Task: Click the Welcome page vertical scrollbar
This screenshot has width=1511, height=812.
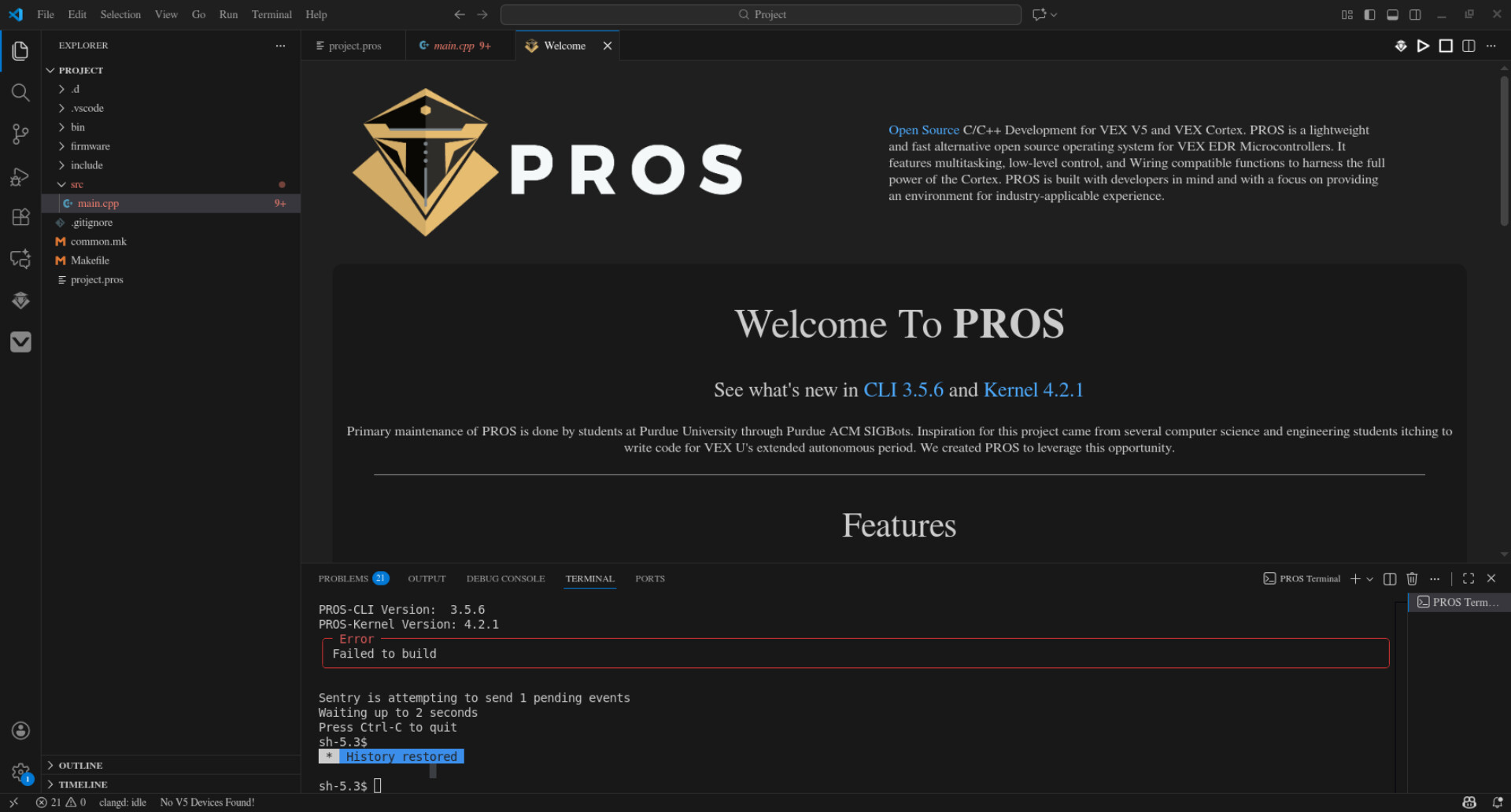Action: click(1504, 149)
